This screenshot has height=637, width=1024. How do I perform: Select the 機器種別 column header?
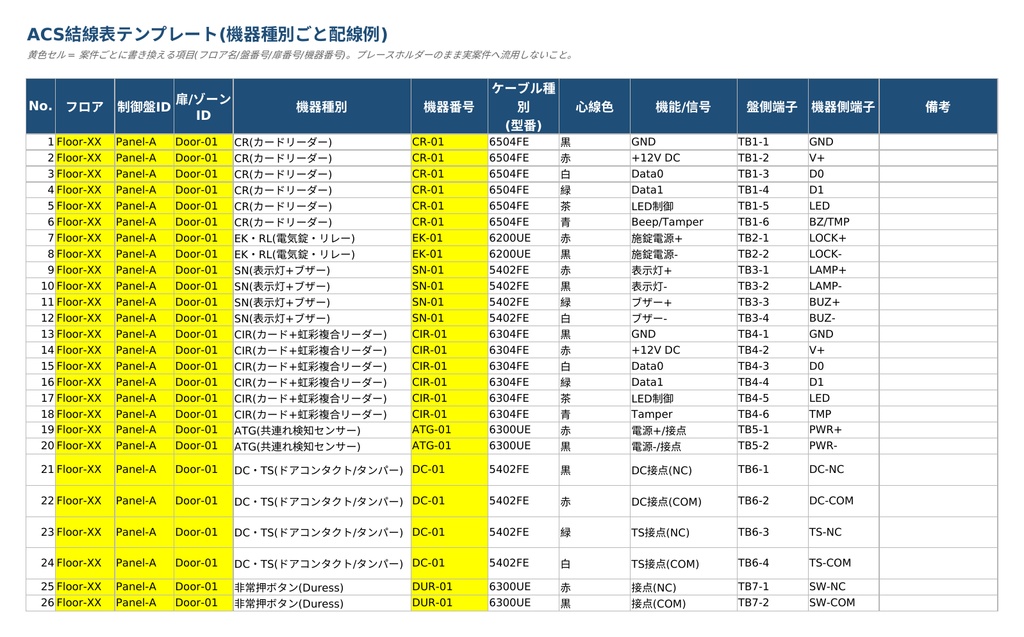(322, 106)
